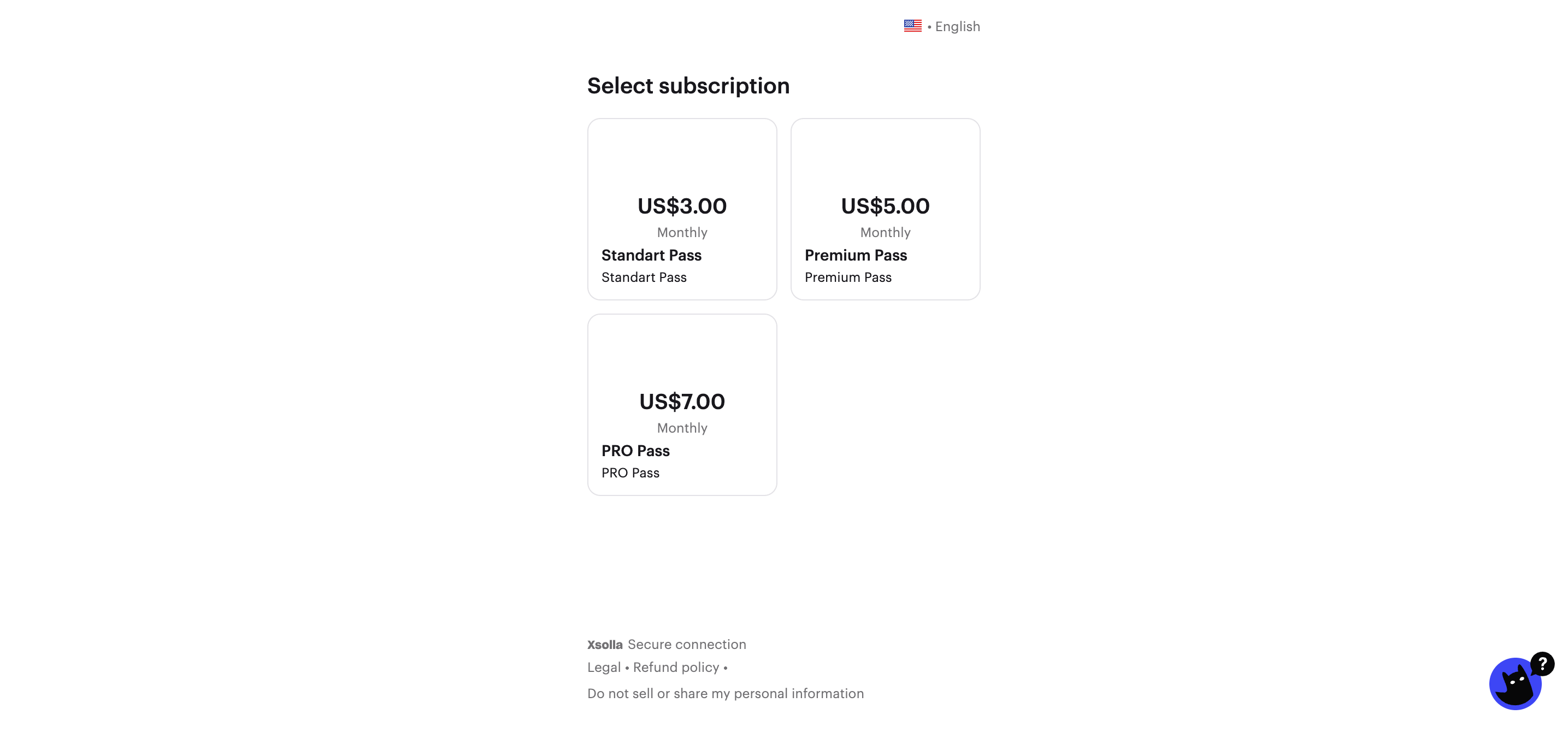
Task: Click Monthly label under US$3.00
Action: [x=682, y=233]
